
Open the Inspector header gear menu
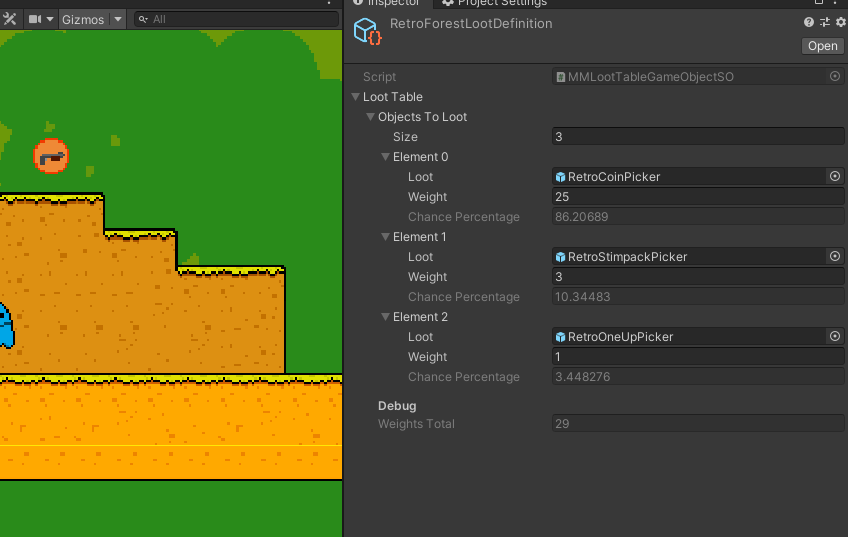[840, 22]
